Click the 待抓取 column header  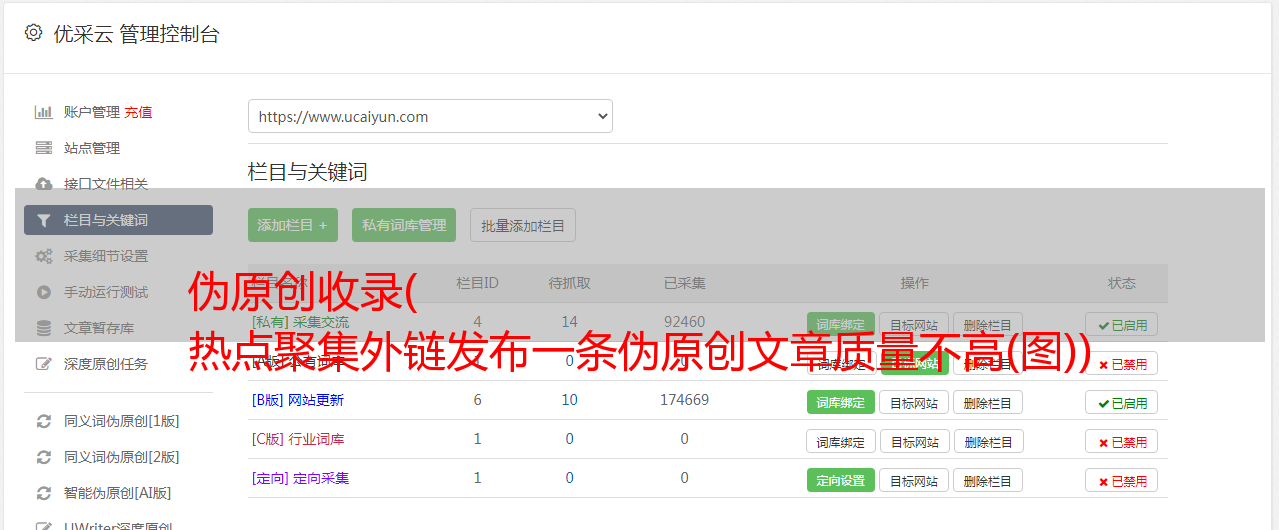(569, 283)
